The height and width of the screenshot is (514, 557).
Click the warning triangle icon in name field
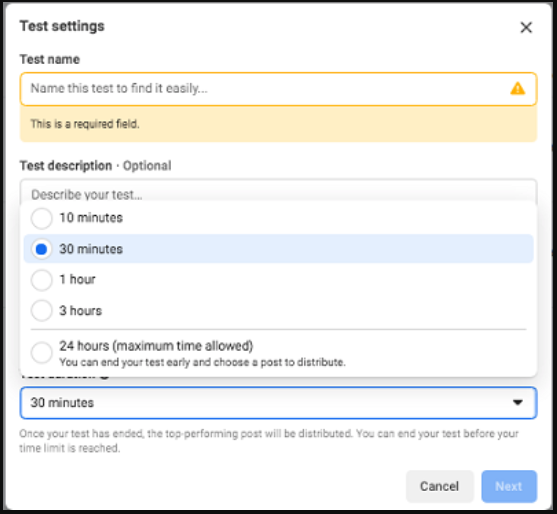pyautogui.click(x=518, y=88)
